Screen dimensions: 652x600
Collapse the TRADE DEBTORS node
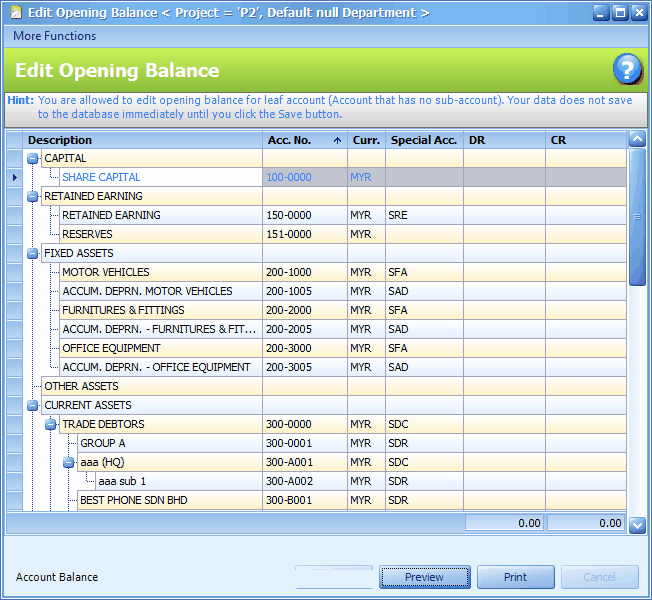tap(50, 425)
